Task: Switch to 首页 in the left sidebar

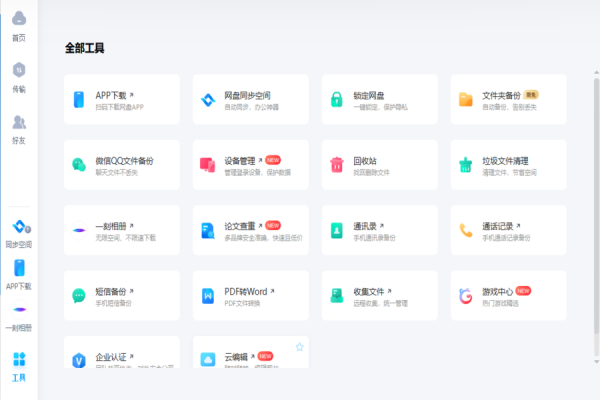Action: coord(18,24)
